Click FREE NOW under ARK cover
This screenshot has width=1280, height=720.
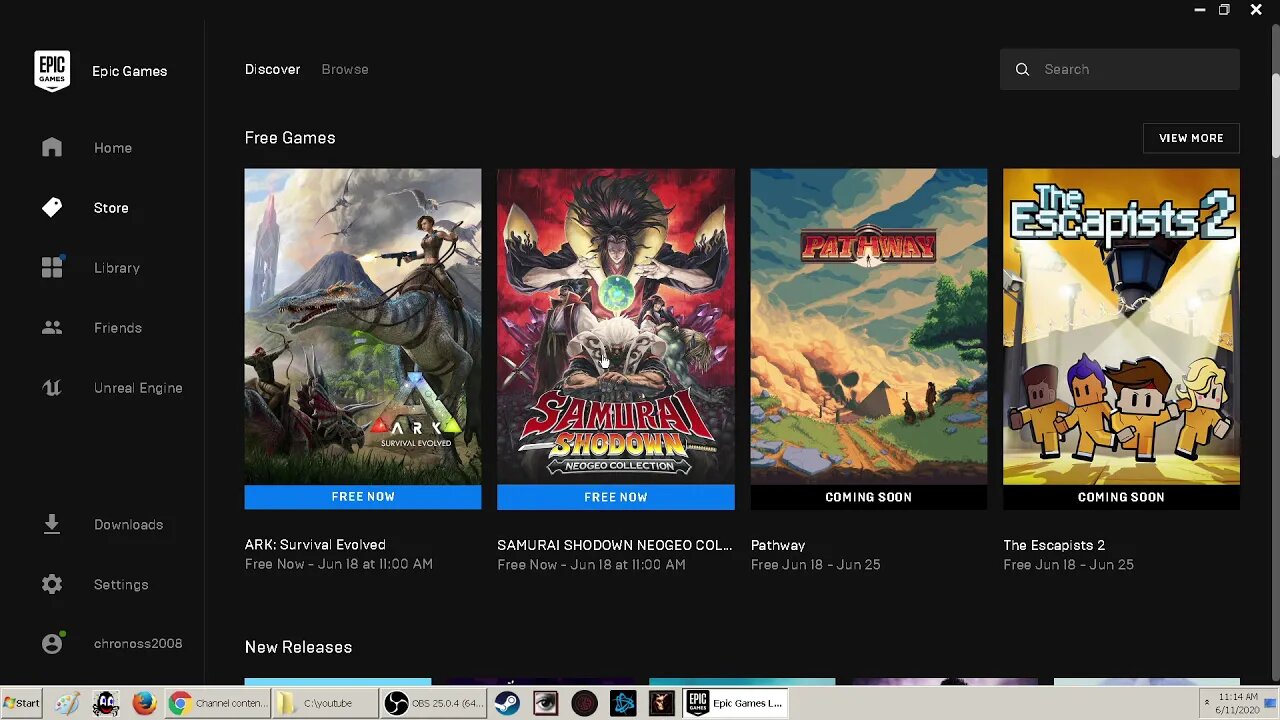click(363, 497)
